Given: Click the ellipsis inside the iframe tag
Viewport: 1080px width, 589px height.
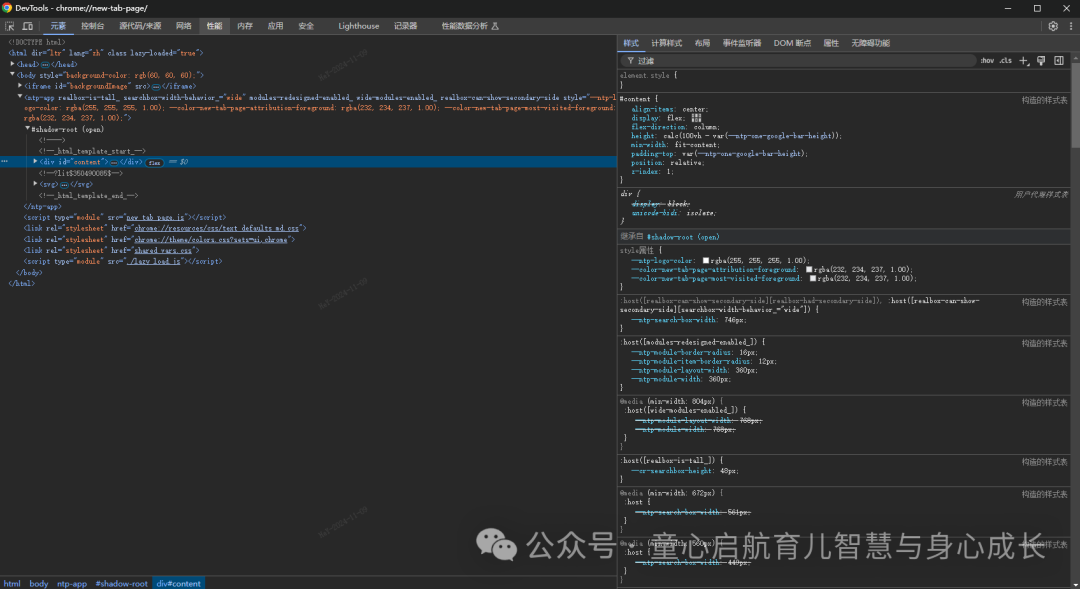Looking at the screenshot, I should 156,87.
